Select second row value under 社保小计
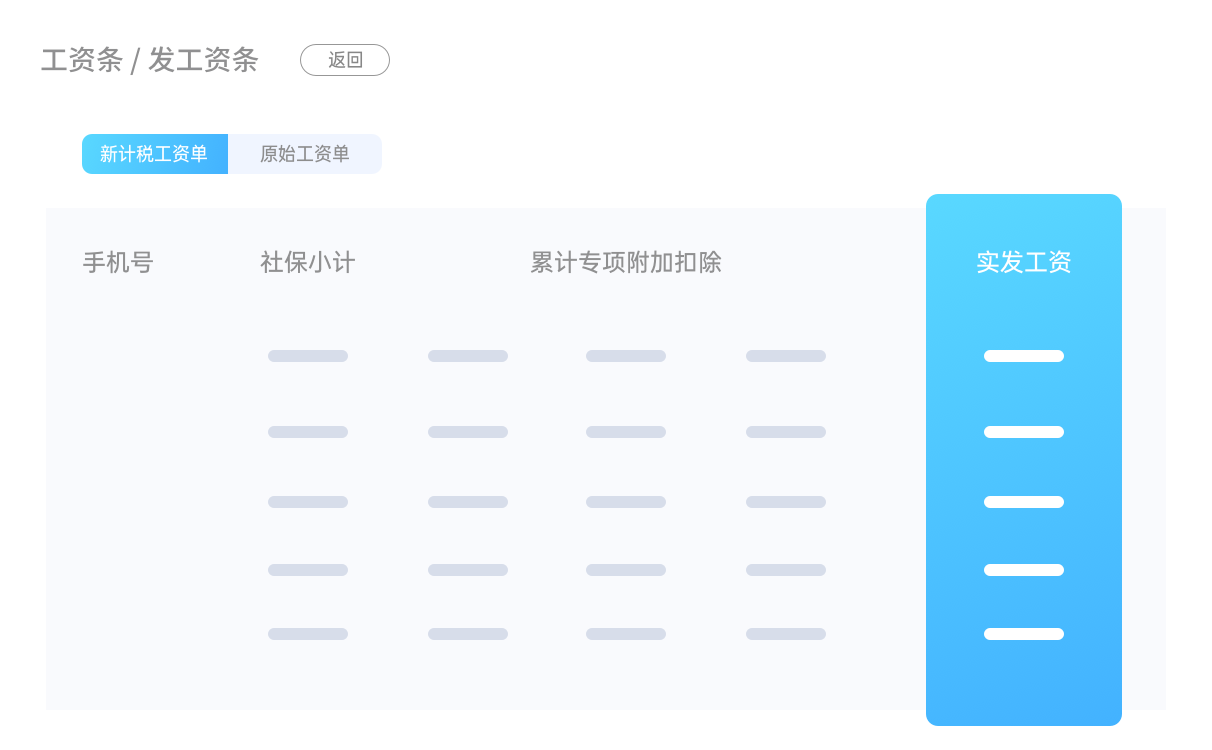The width and height of the screenshot is (1212, 750). [x=308, y=432]
